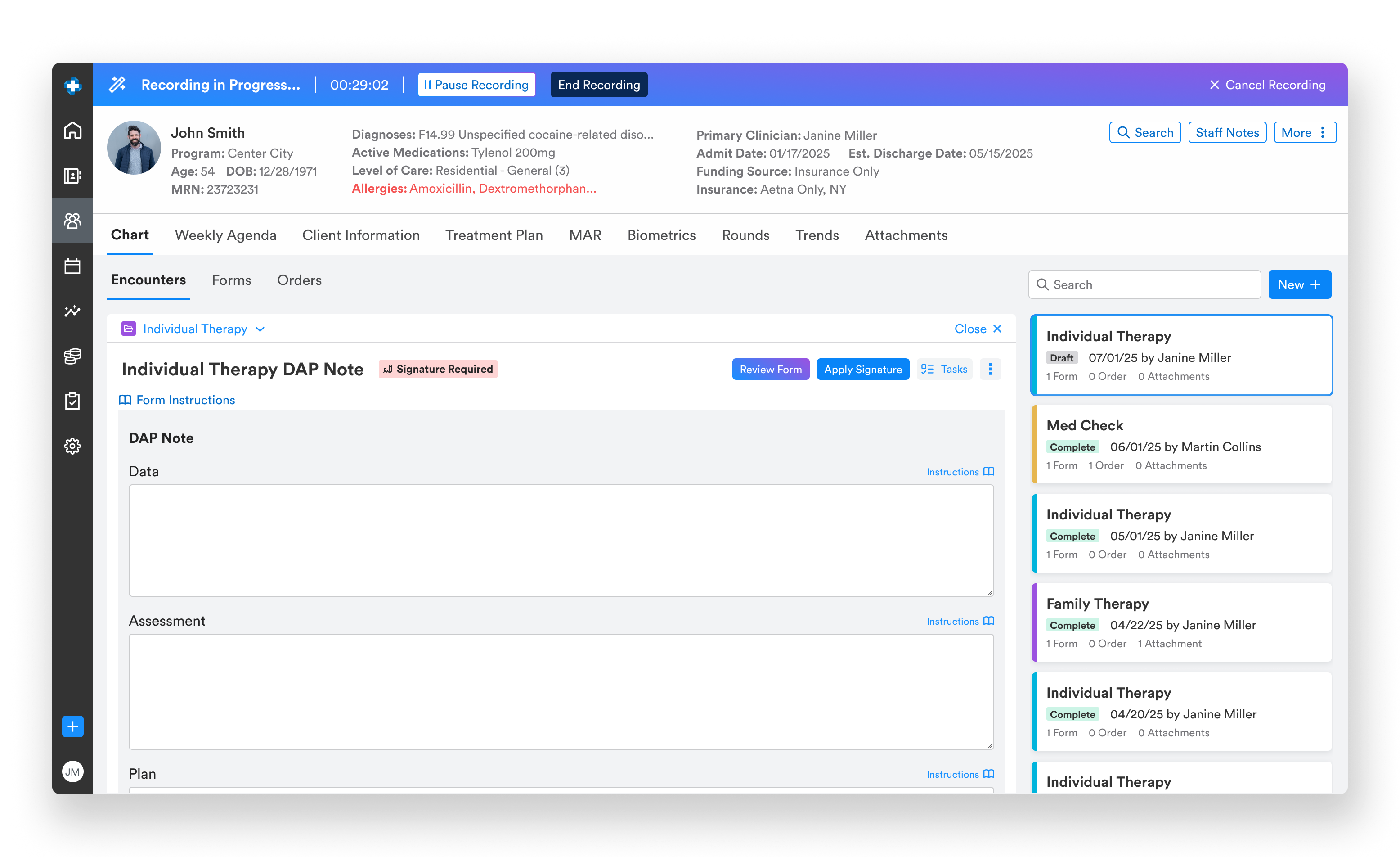Open the More menu in patient header
Screen dimensions: 1400x857
tap(1305, 132)
